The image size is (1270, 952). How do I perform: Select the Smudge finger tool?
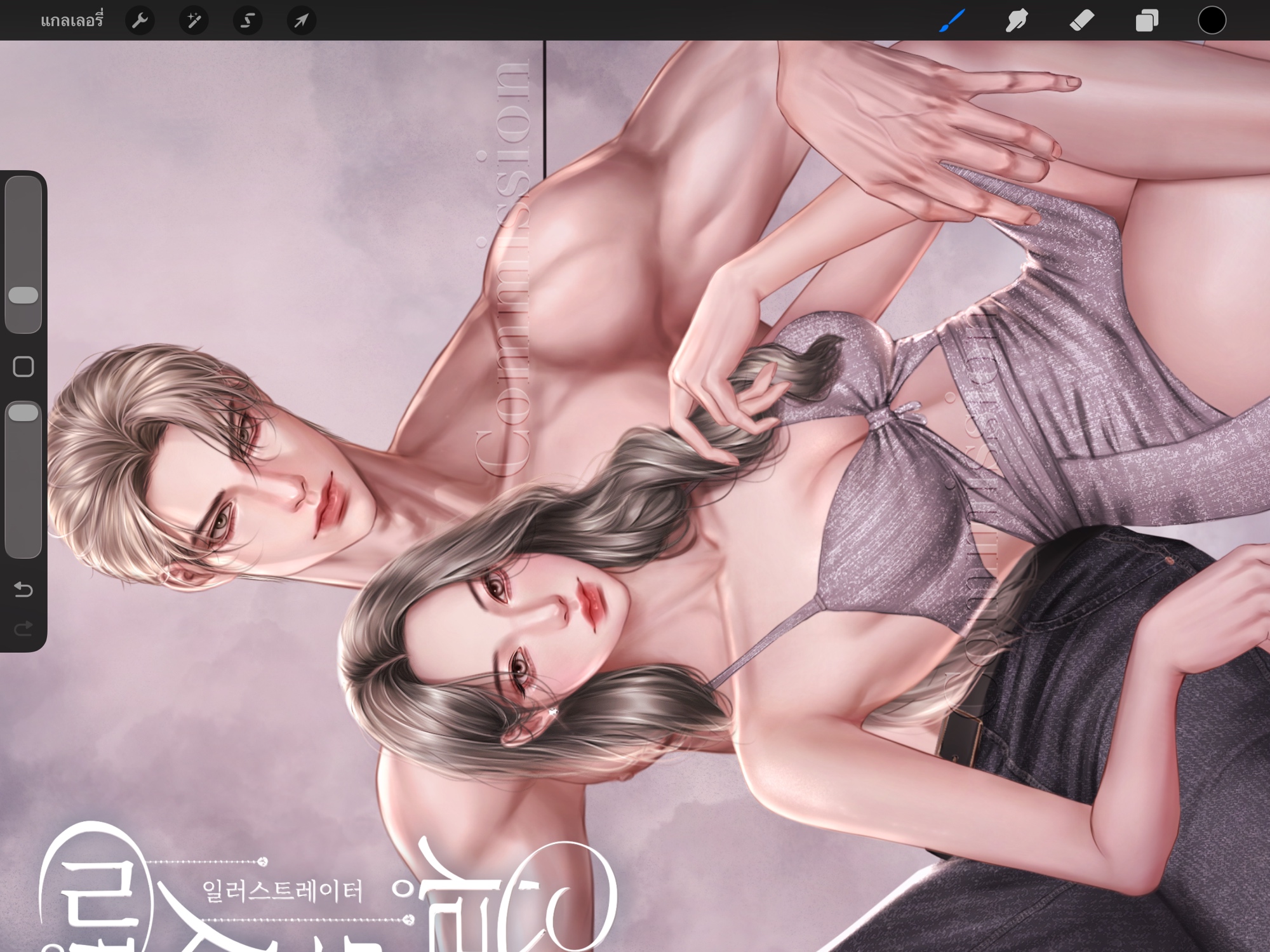point(1017,21)
